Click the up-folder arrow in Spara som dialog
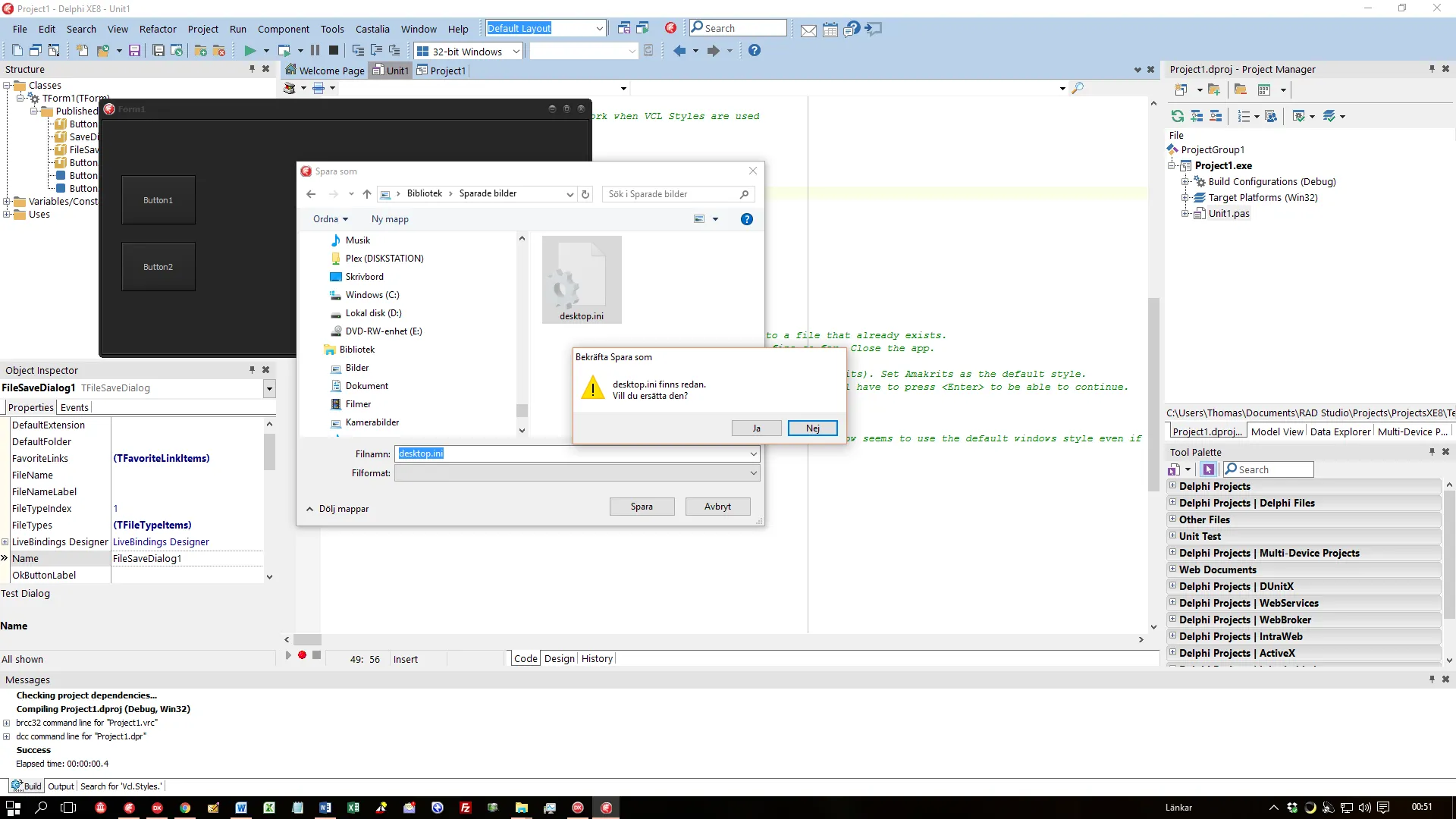Screen dimensions: 1456x819 [367, 194]
